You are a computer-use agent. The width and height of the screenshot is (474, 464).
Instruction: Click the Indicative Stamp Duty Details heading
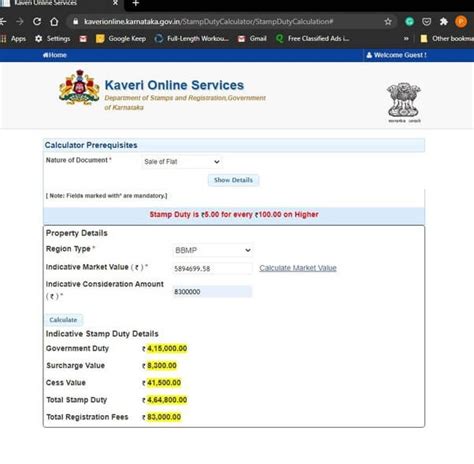(x=102, y=334)
